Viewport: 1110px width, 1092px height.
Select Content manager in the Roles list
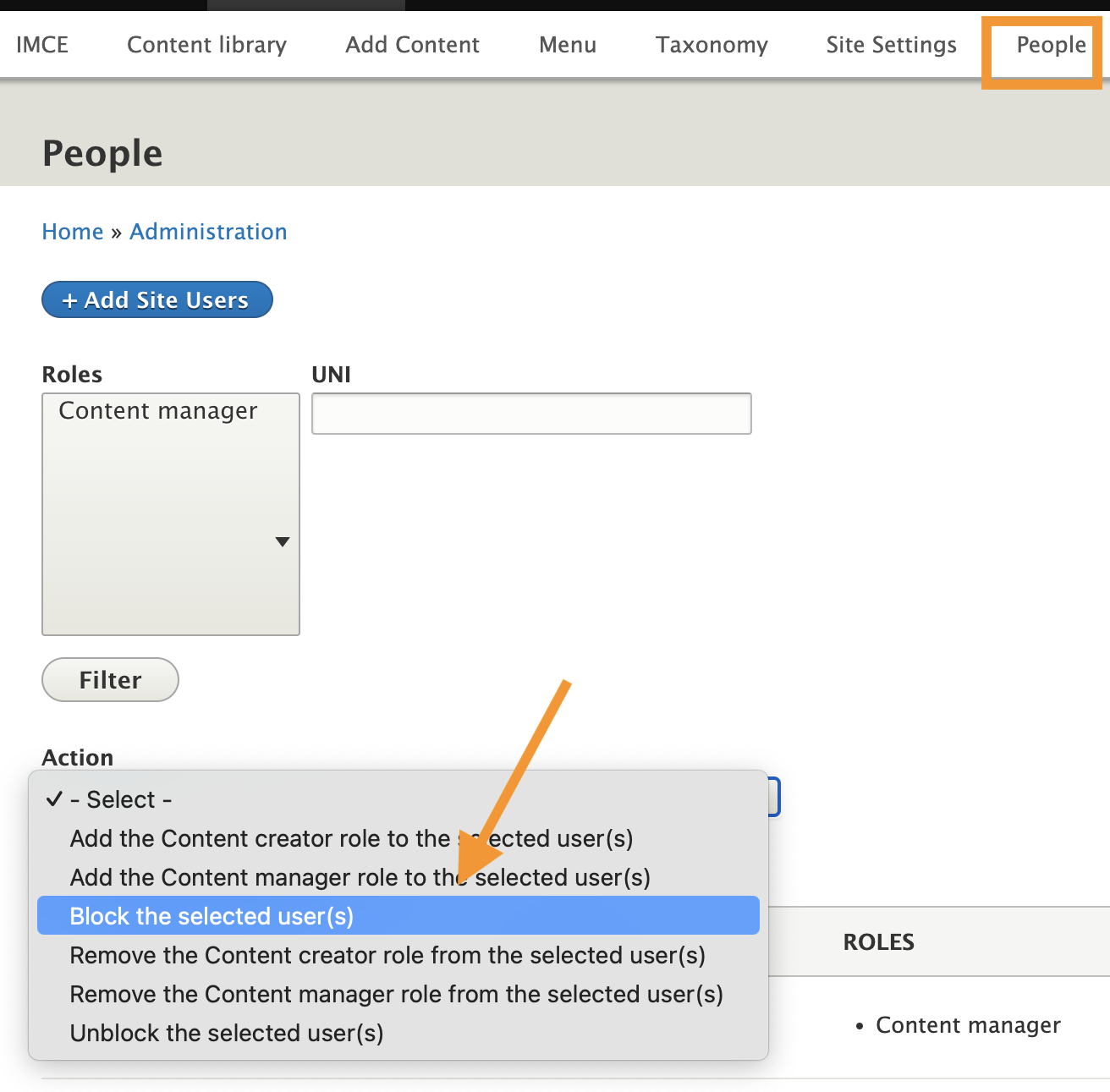tap(158, 411)
